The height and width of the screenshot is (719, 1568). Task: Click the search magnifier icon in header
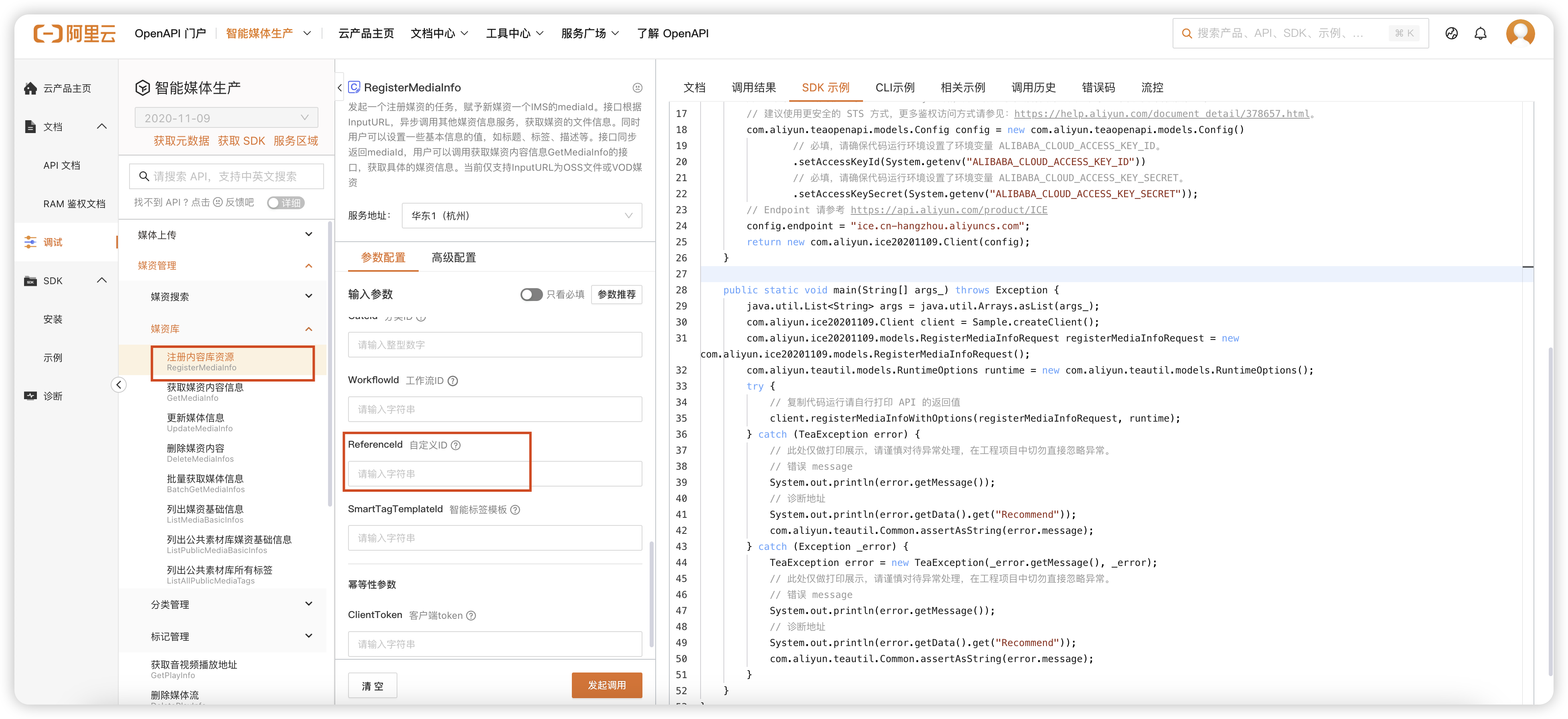coord(1186,33)
